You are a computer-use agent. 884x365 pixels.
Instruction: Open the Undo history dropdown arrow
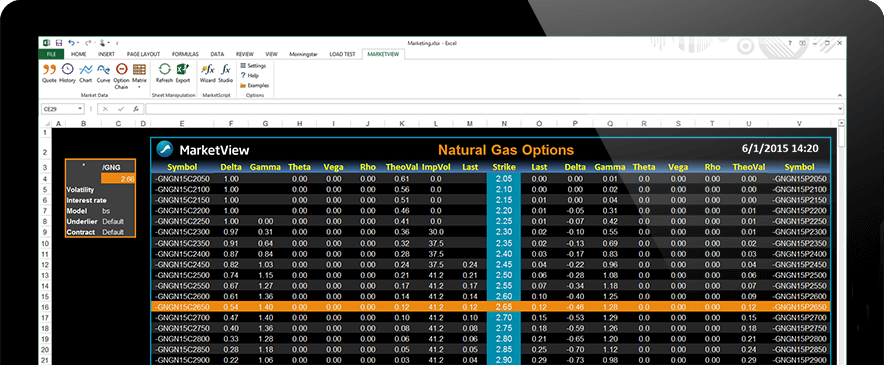78,43
